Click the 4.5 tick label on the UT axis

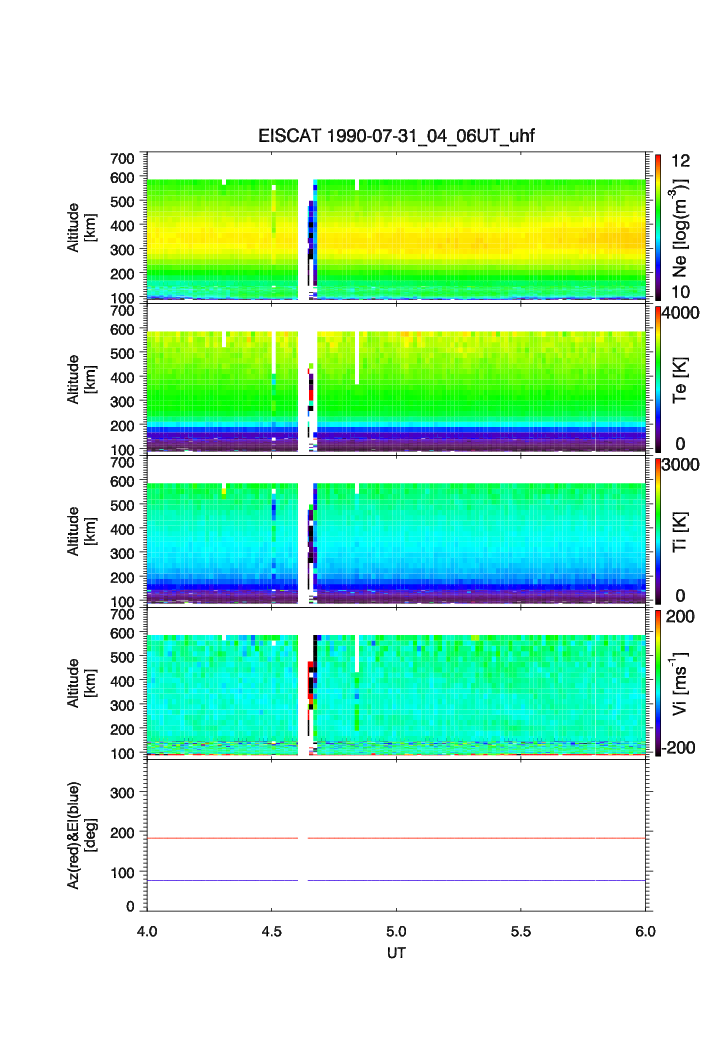click(271, 930)
